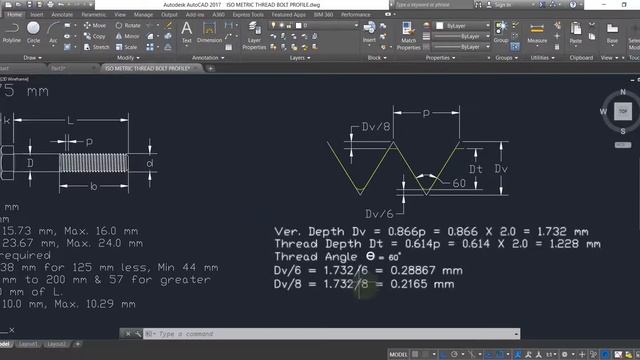The image size is (640, 360).
Task: Switch to ISO METRIC THREAD BOLT PROFILE document tab
Action: tap(148, 68)
